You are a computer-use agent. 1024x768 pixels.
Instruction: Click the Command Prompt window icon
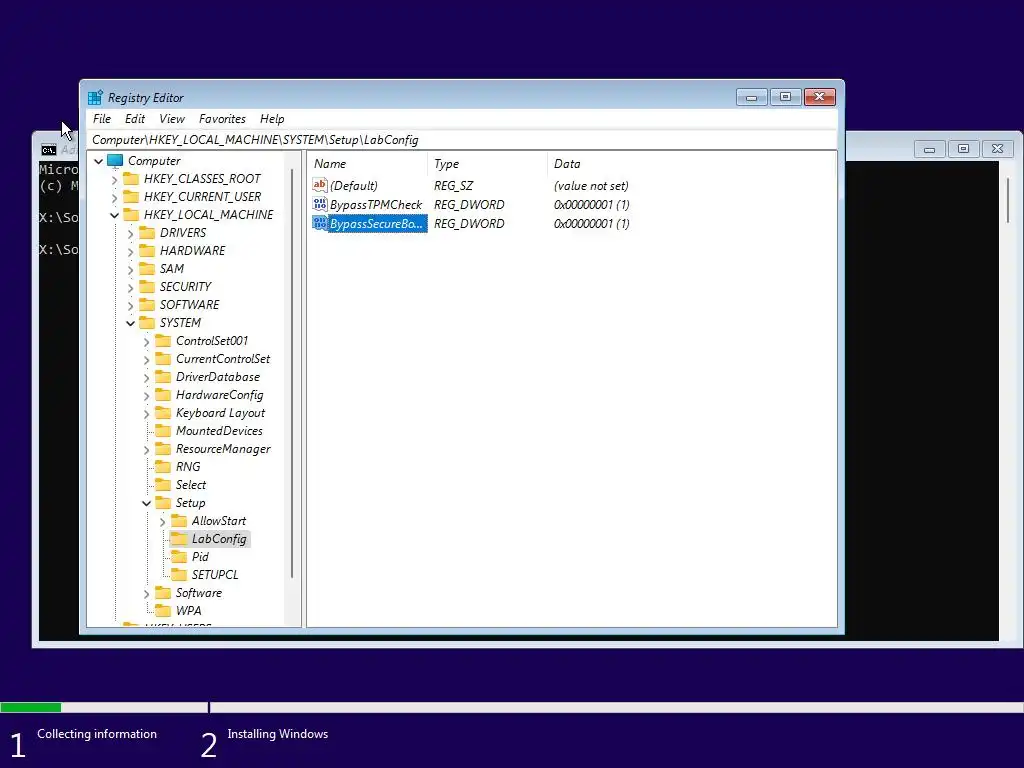click(49, 150)
